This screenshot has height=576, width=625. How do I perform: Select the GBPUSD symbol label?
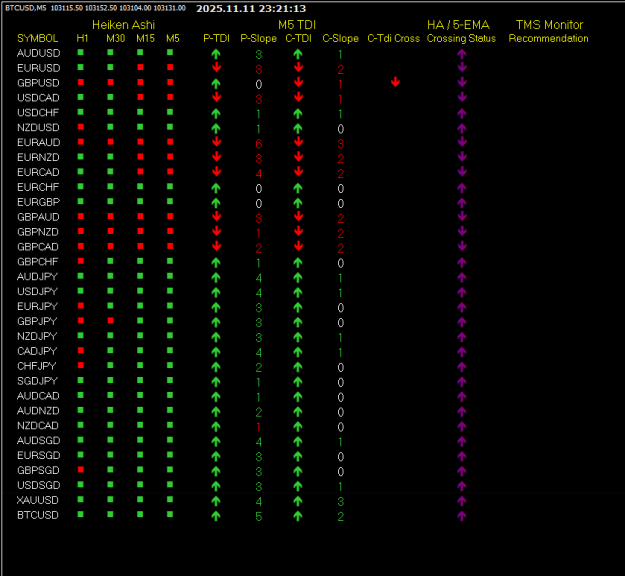point(38,83)
